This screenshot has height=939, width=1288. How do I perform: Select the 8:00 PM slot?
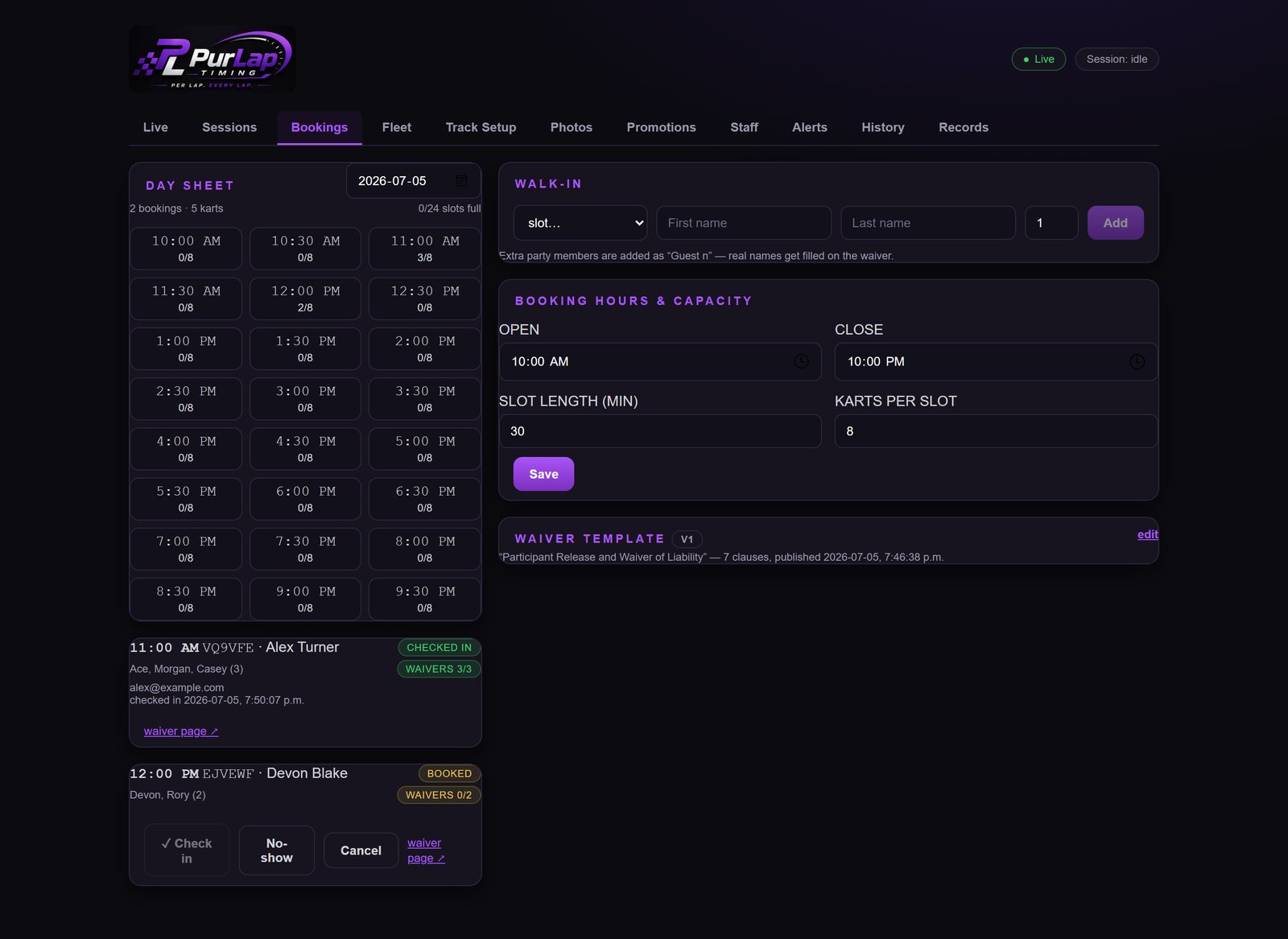[425, 549]
